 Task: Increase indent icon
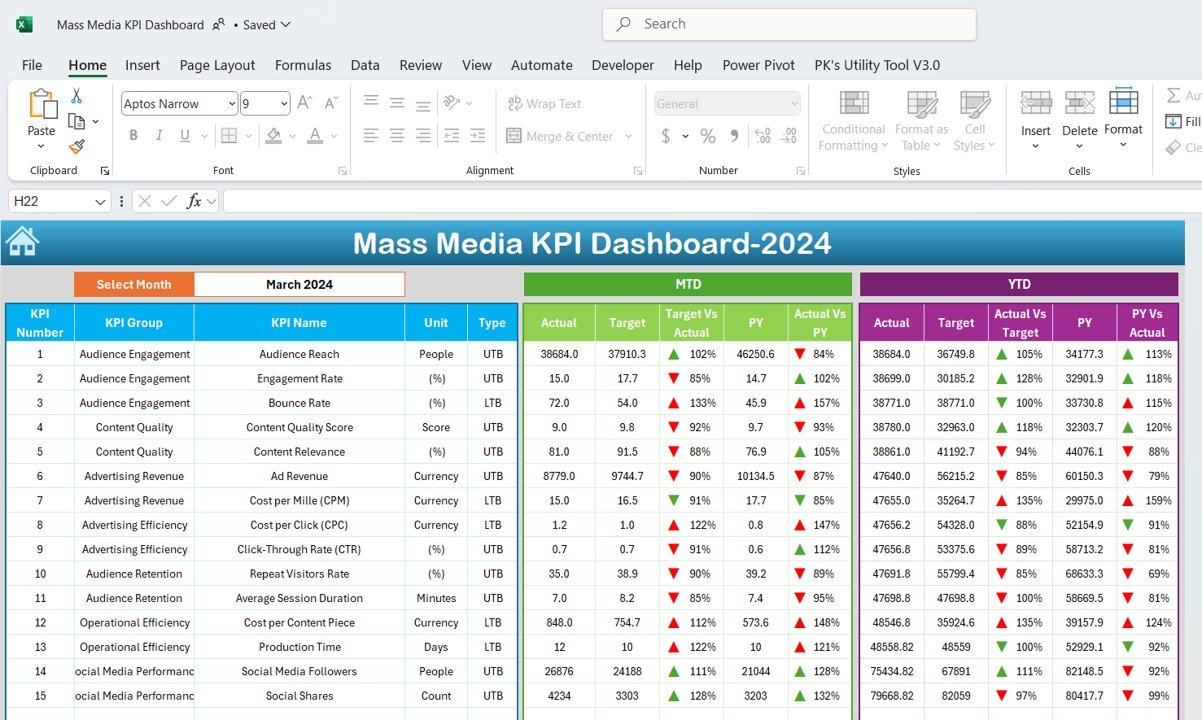pyautogui.click(x=479, y=136)
